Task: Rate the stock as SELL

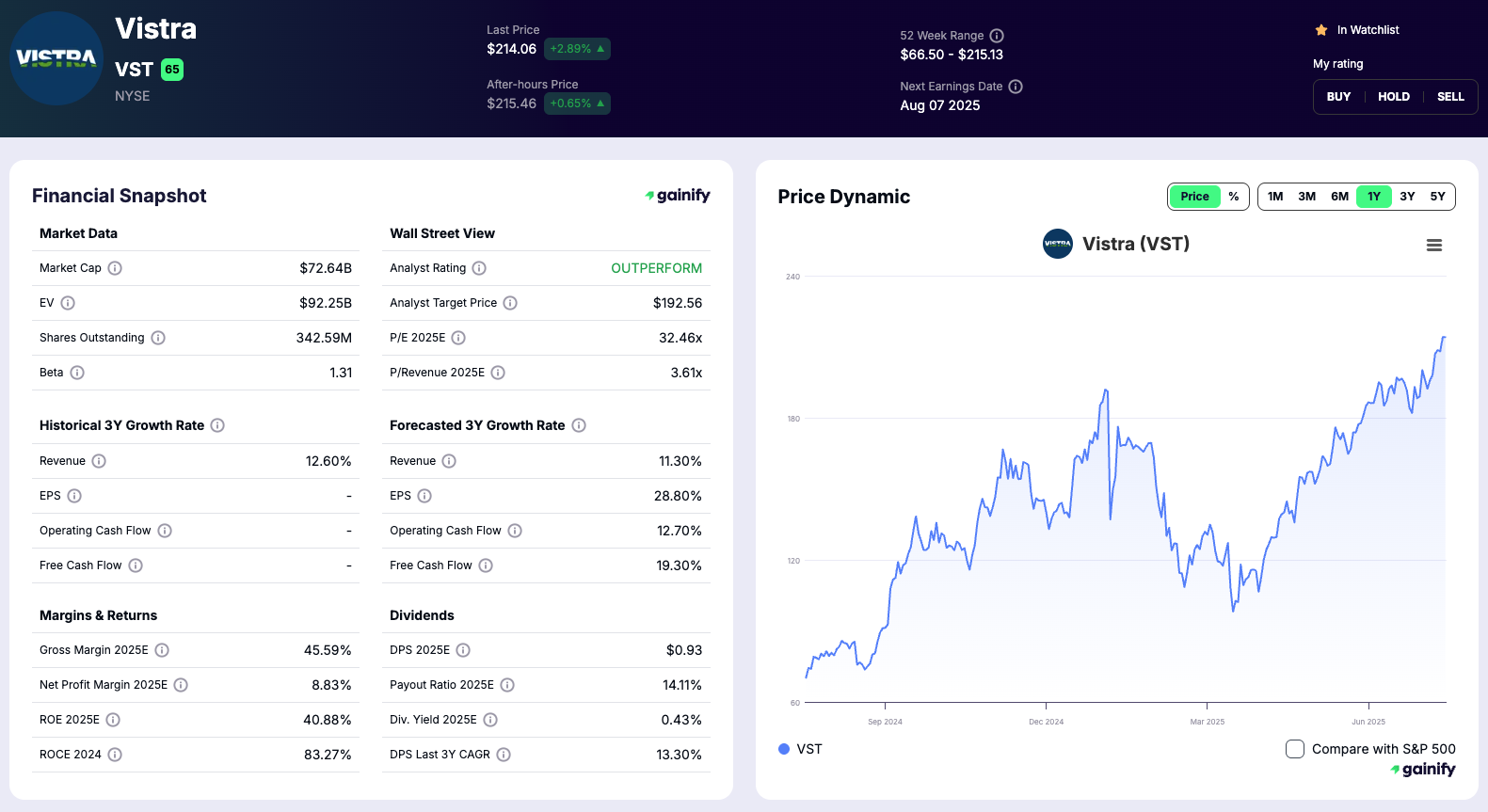Action: [1450, 97]
